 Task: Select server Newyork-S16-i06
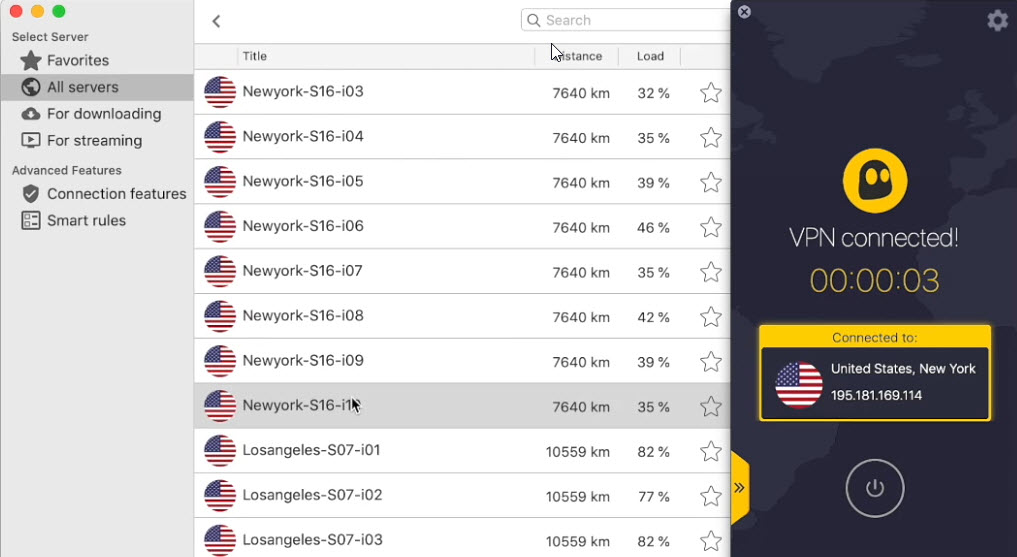[x=462, y=226]
